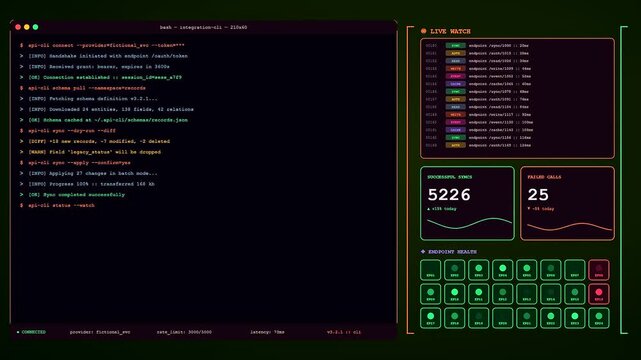
Task: Click the EP07 endpoint tile
Action: coord(575,270)
